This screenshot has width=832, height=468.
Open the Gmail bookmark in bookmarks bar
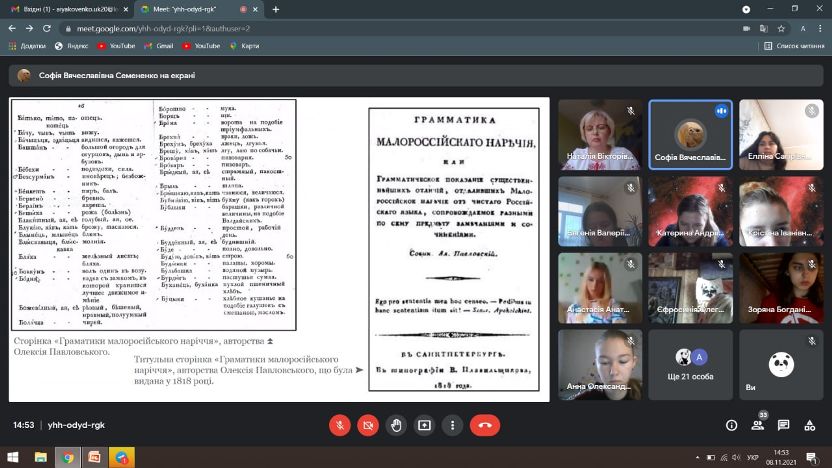(159, 46)
